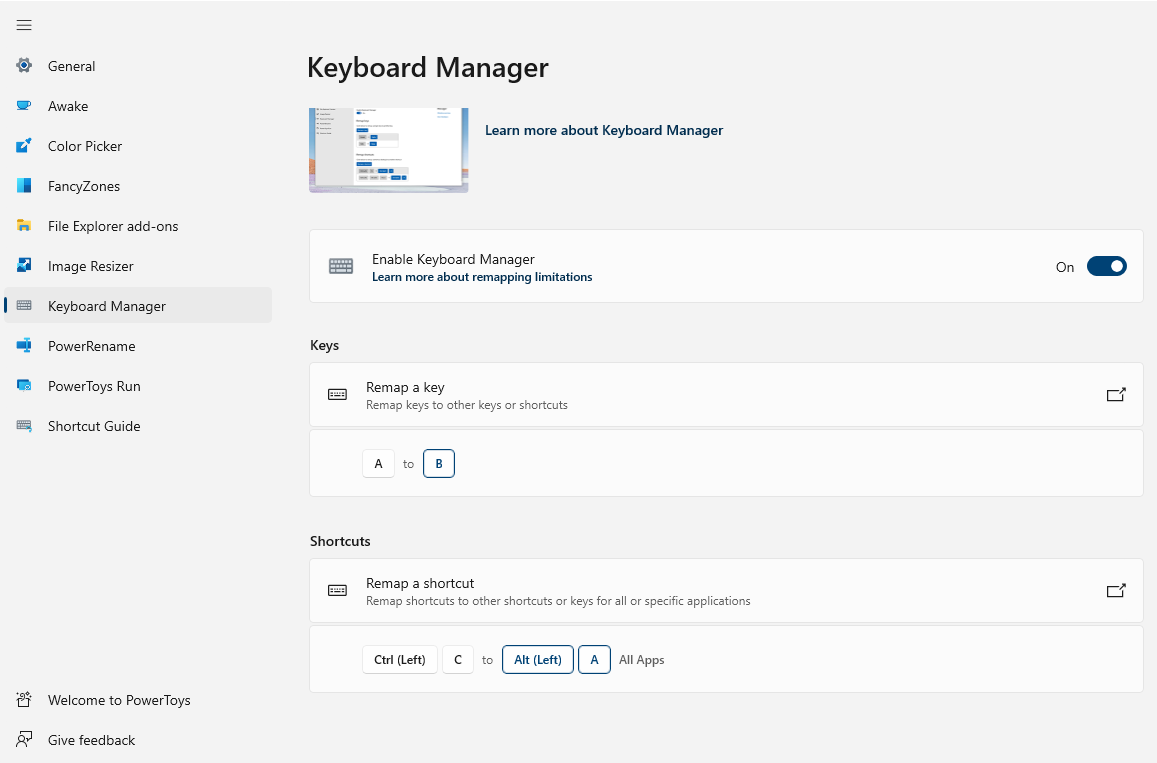
Task: Select the FancyZones sidebar icon
Action: 24,186
